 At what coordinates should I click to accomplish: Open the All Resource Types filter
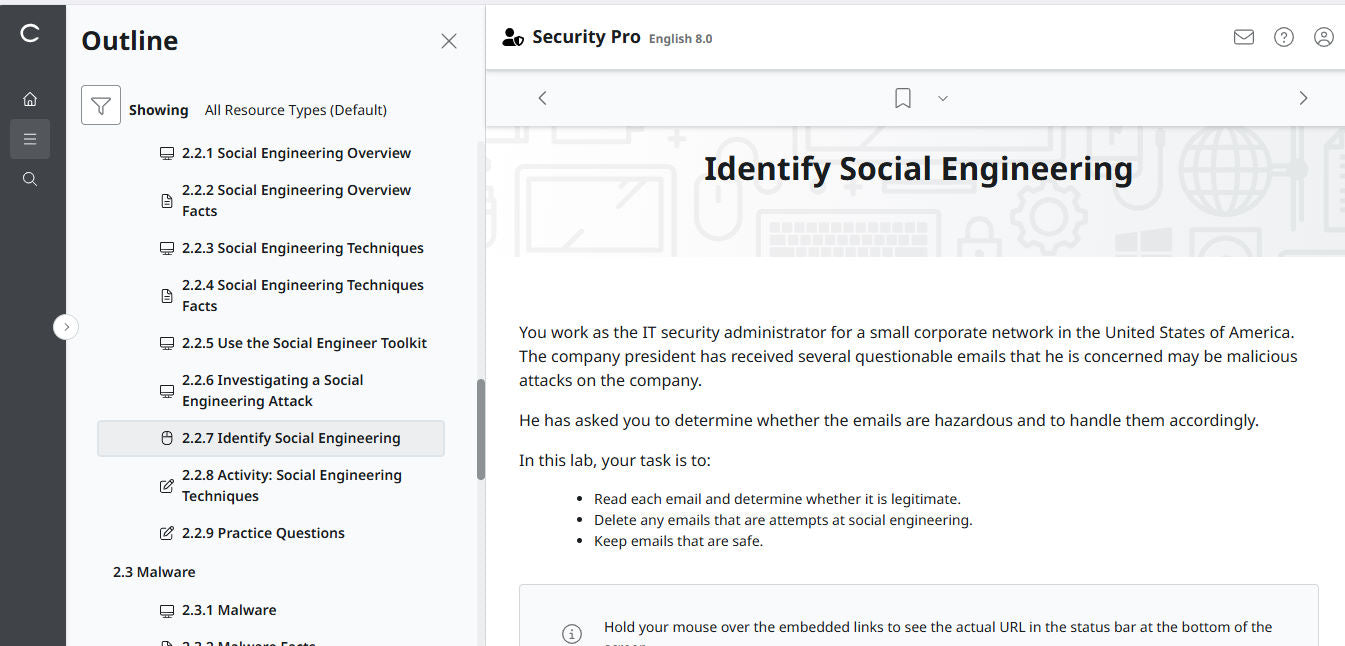295,110
